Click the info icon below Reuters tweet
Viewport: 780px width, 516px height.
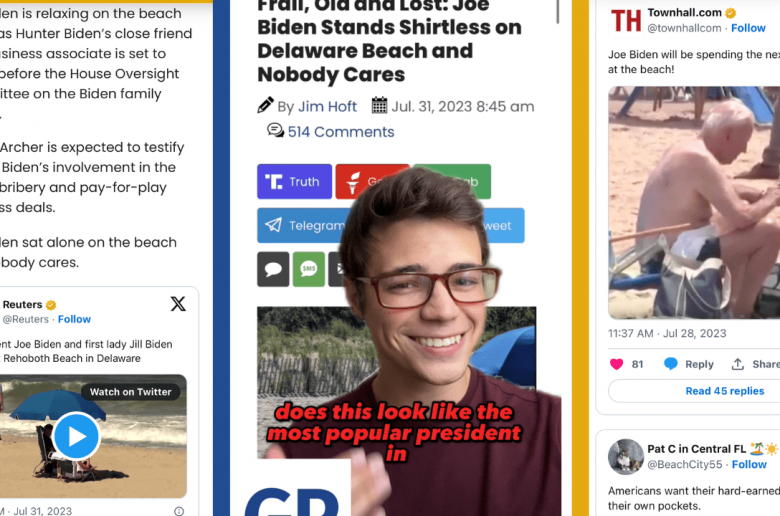pos(179,511)
